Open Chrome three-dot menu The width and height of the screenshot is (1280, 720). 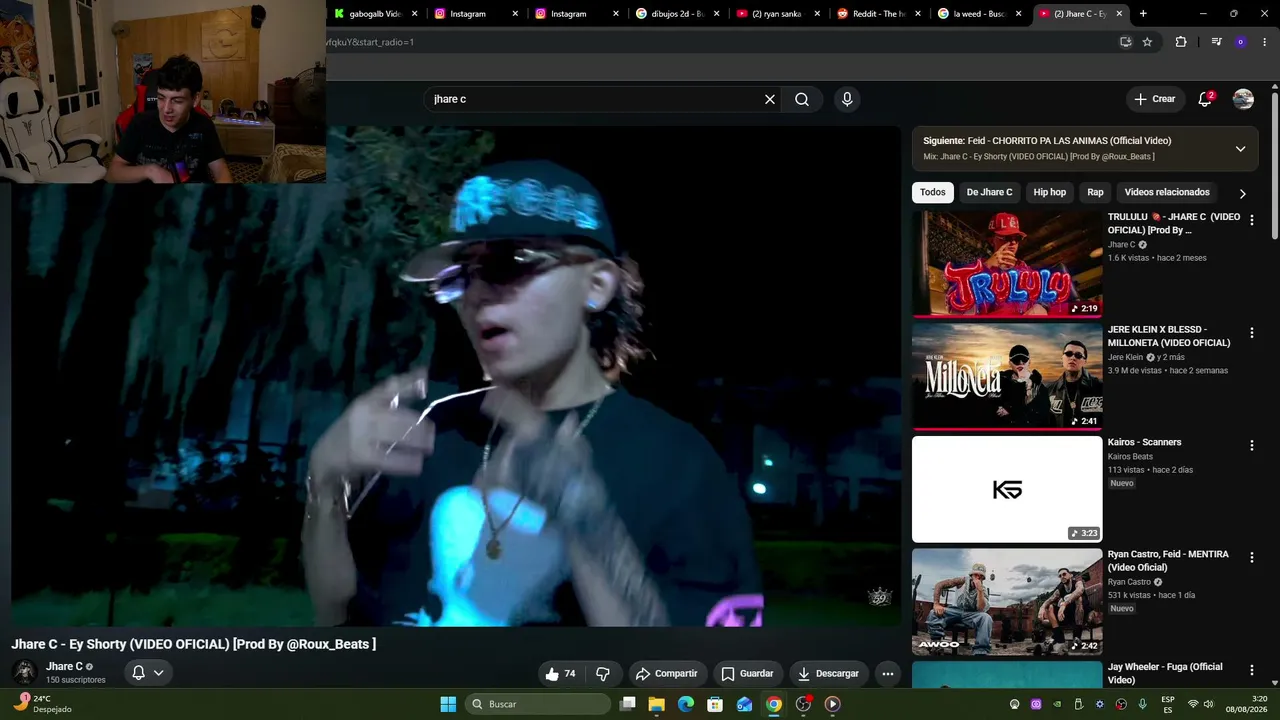[x=1265, y=42]
